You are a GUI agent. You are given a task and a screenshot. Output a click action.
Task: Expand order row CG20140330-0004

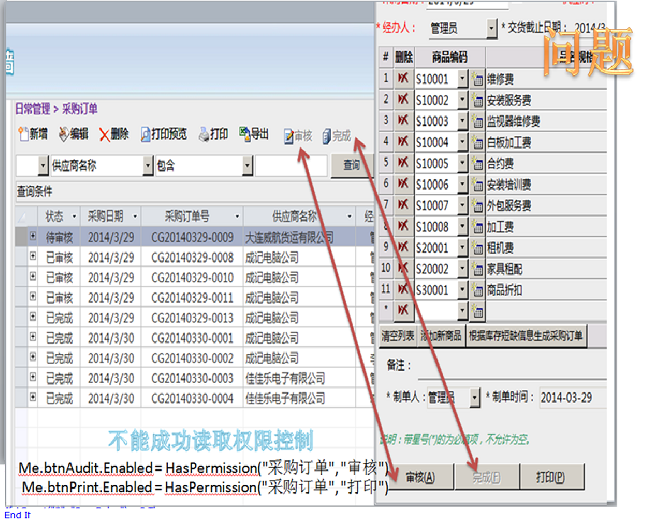pyautogui.click(x=33, y=397)
